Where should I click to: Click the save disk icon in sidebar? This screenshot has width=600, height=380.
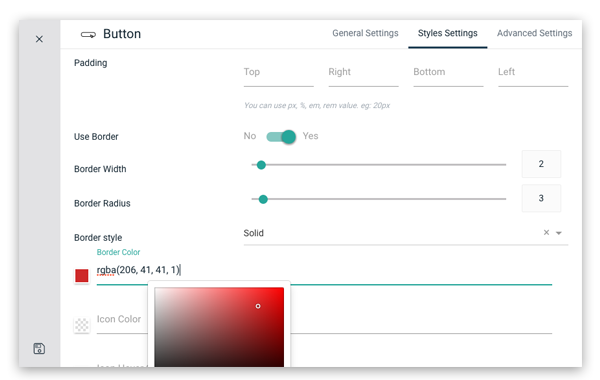[x=39, y=348]
